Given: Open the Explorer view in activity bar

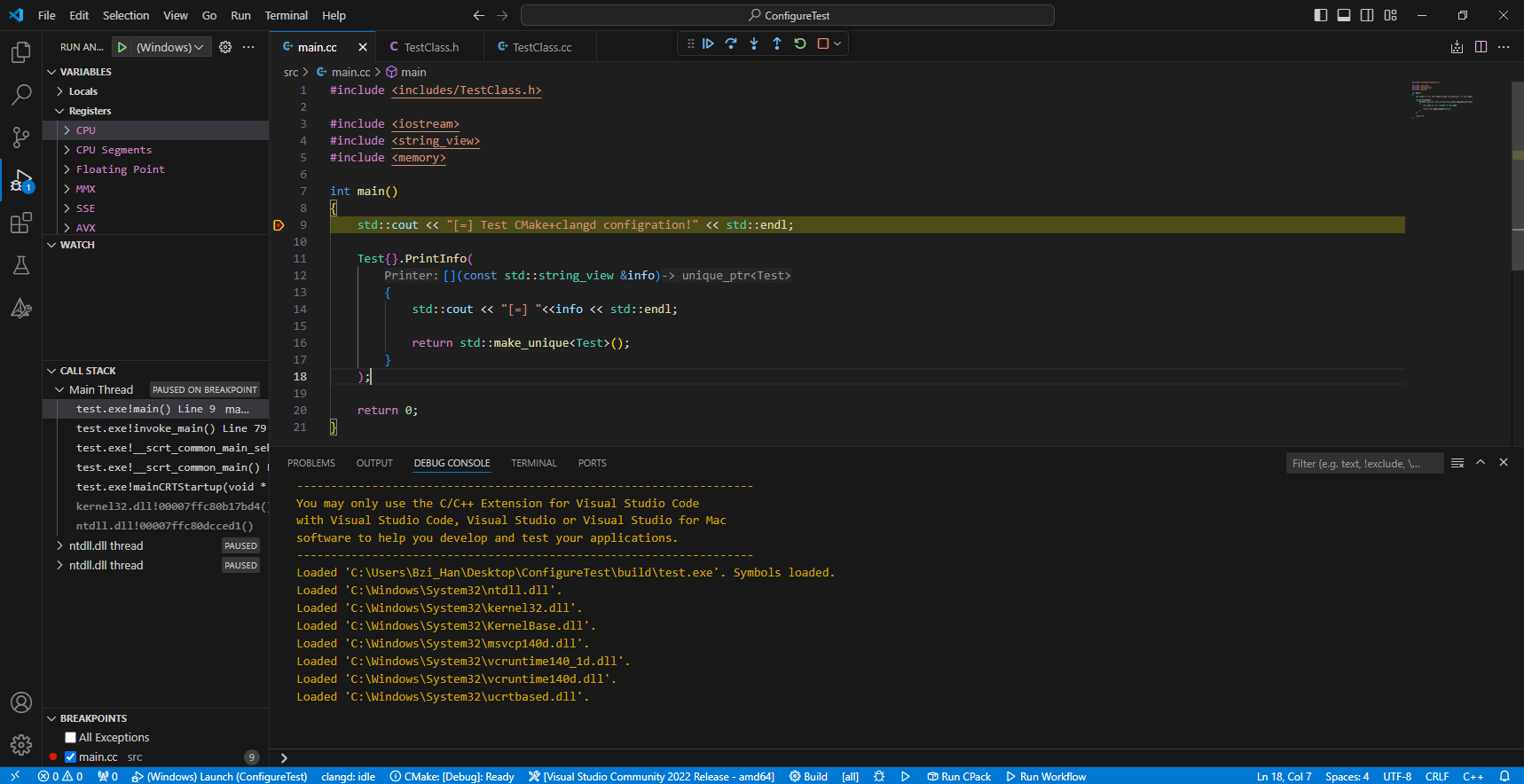Looking at the screenshot, I should [x=21, y=52].
